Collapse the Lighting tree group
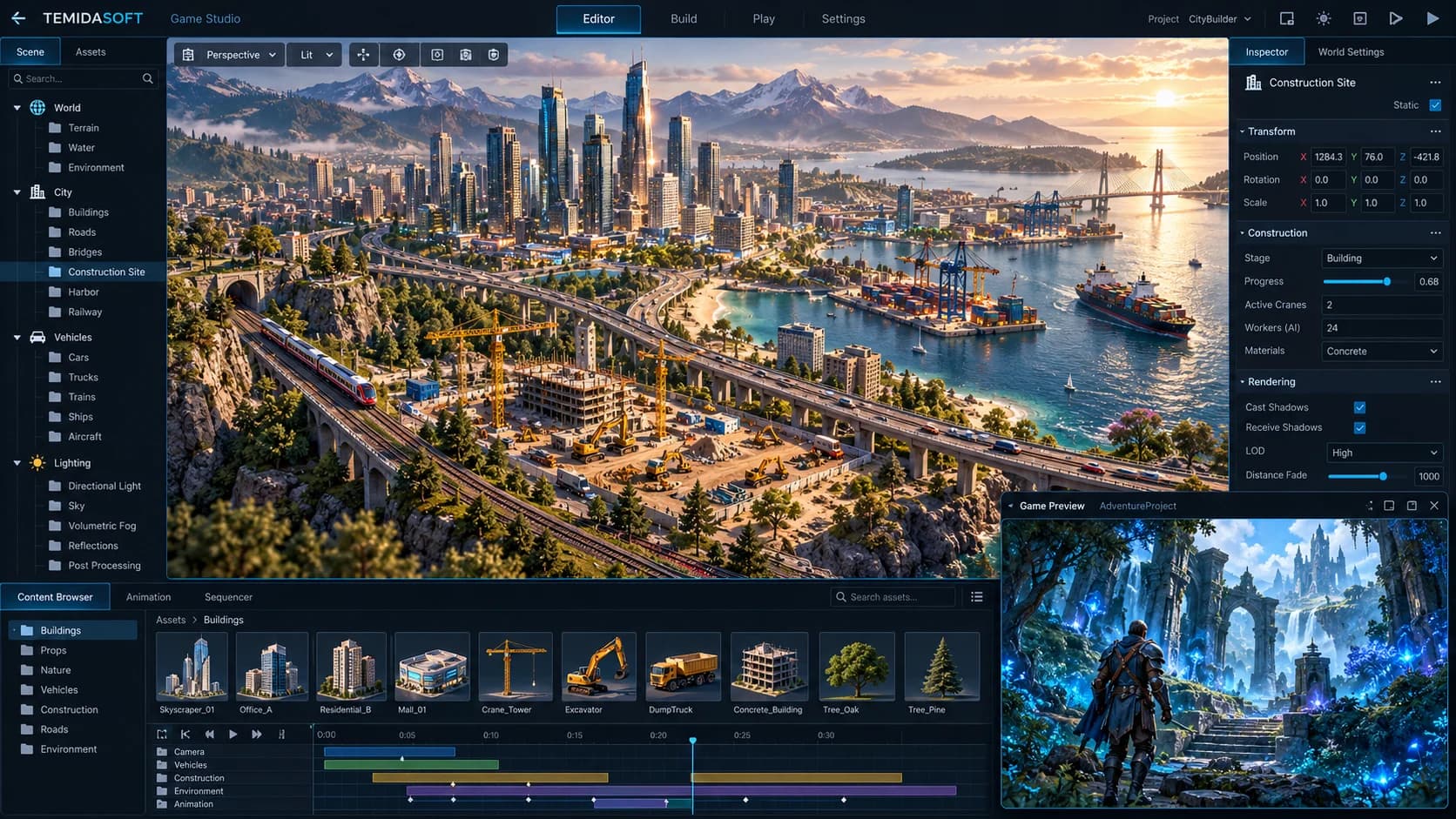The height and width of the screenshot is (819, 1456). 17,463
